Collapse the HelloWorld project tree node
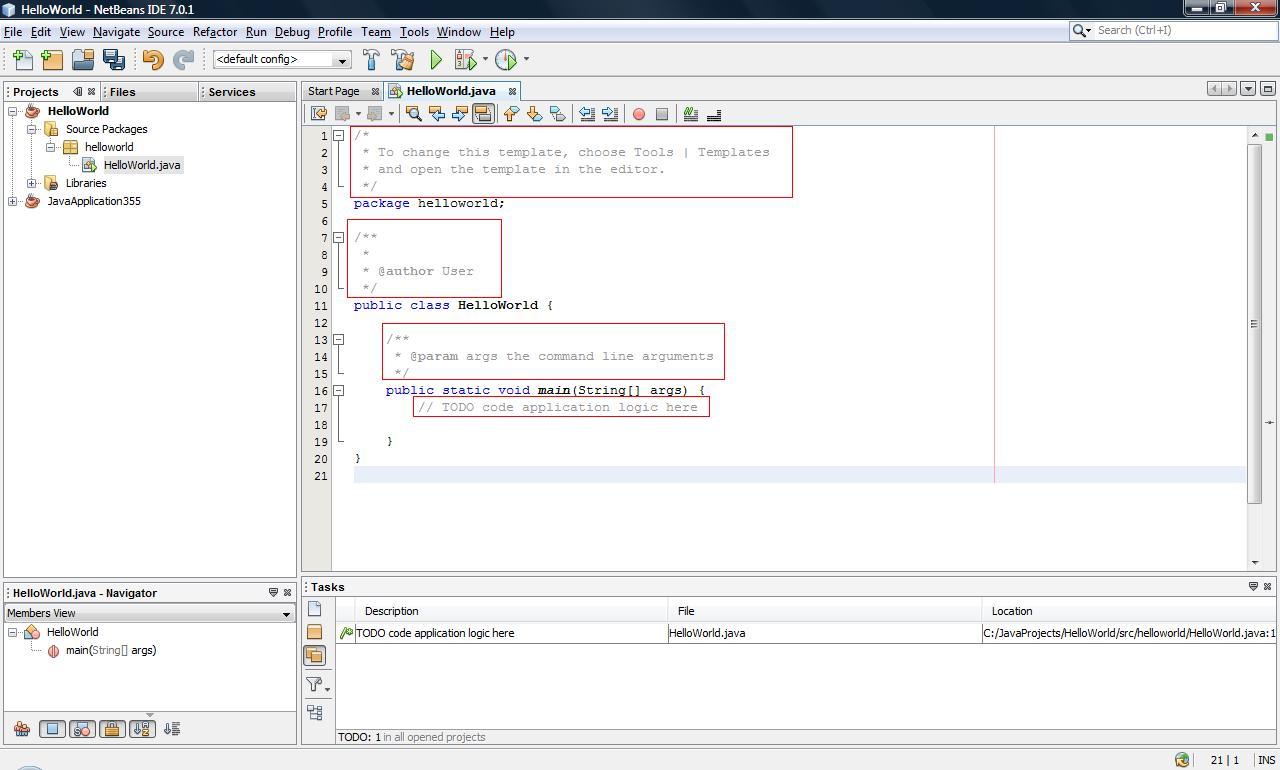 pyautogui.click(x=13, y=111)
